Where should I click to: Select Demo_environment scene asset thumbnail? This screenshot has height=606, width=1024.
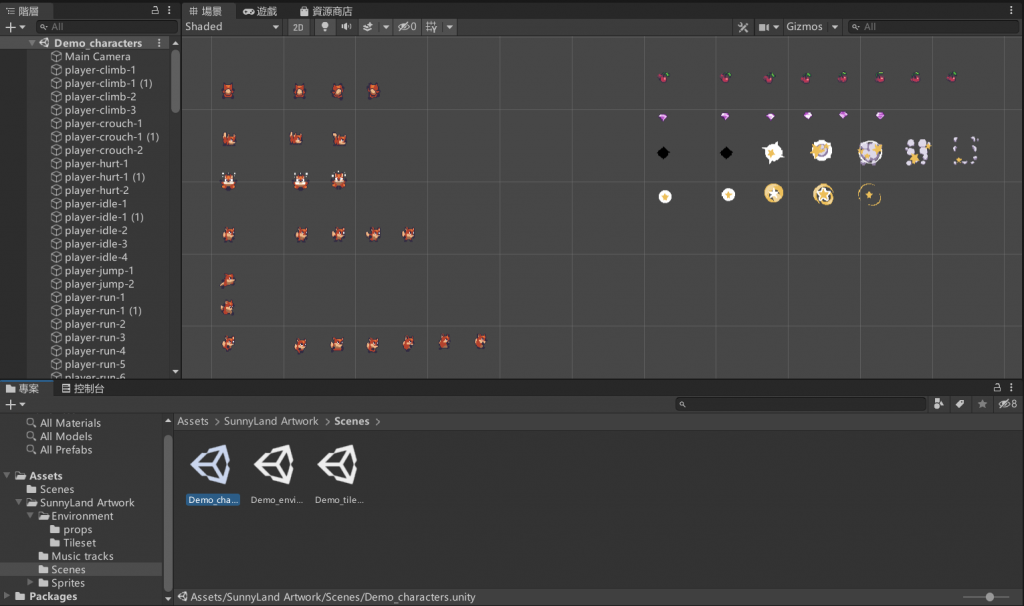point(275,464)
